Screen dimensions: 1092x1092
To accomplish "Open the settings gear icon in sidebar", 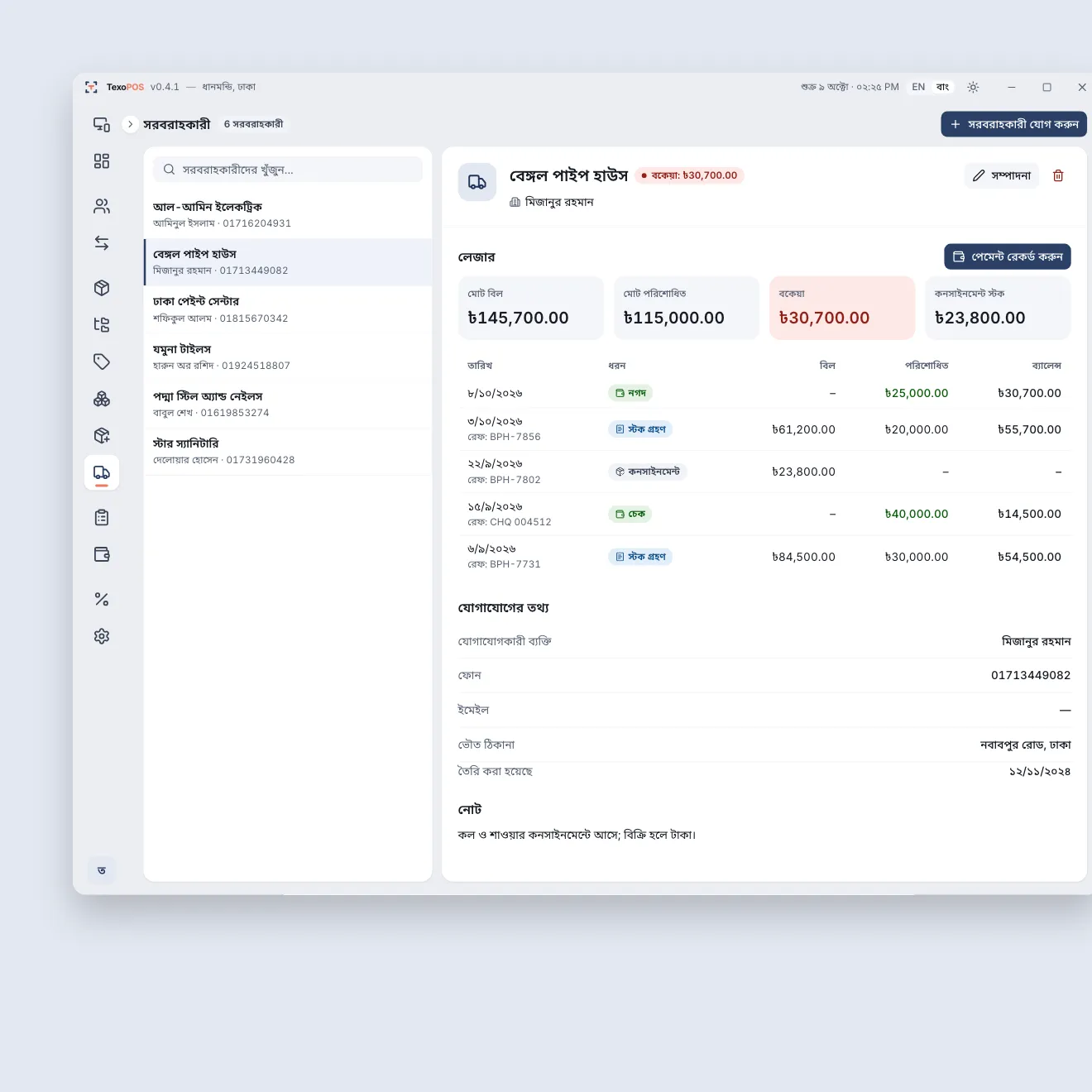I will pos(102,636).
